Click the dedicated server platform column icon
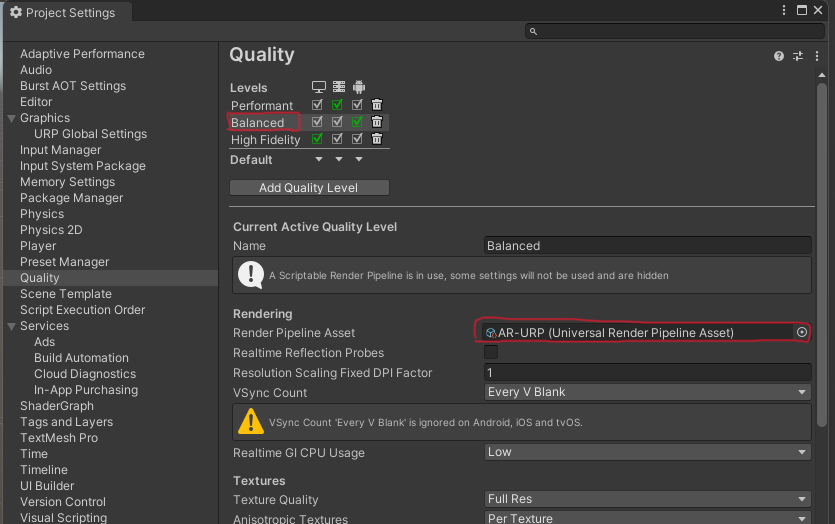 [x=339, y=87]
